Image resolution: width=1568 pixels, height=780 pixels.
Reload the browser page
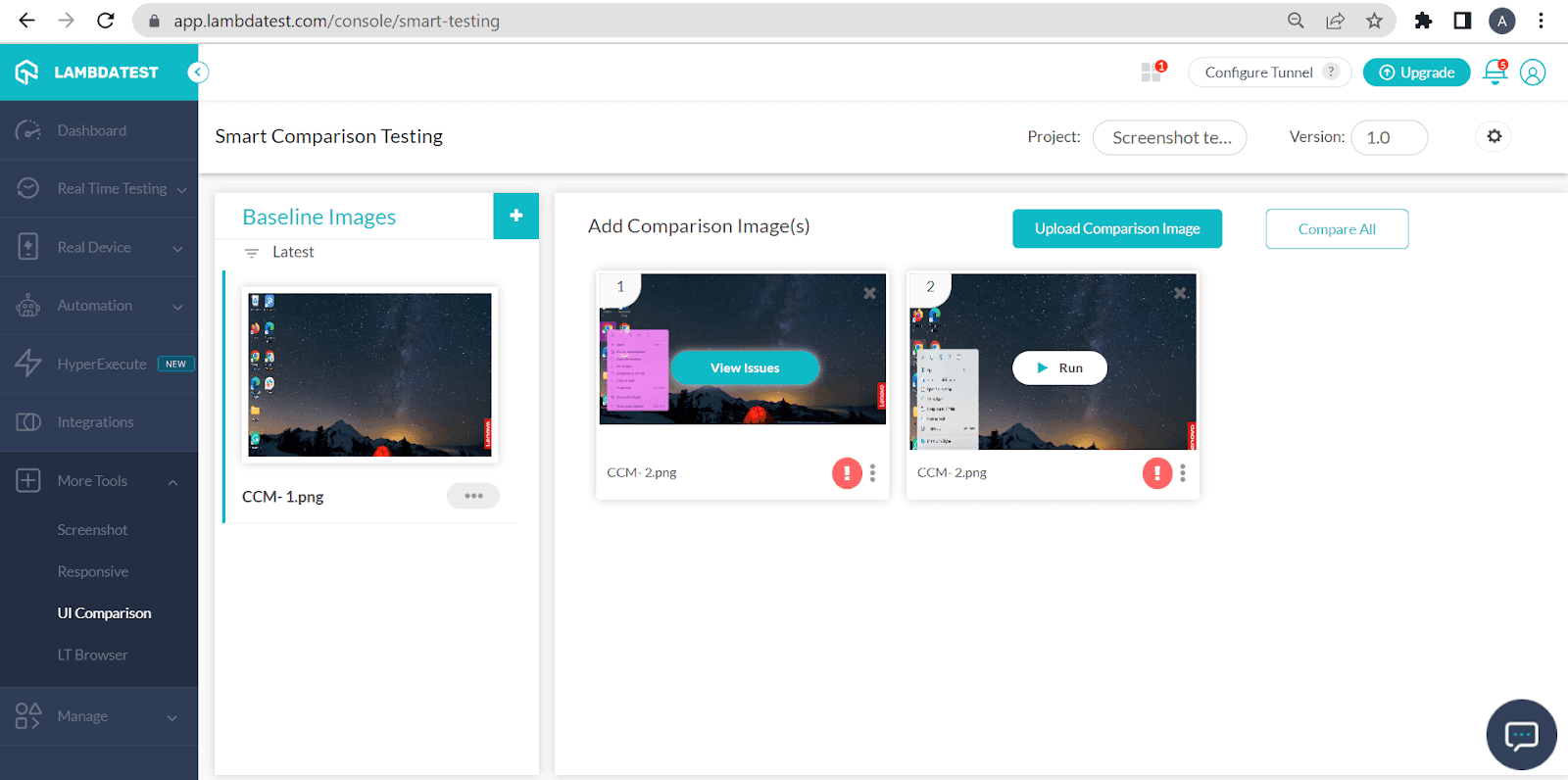pos(106,21)
